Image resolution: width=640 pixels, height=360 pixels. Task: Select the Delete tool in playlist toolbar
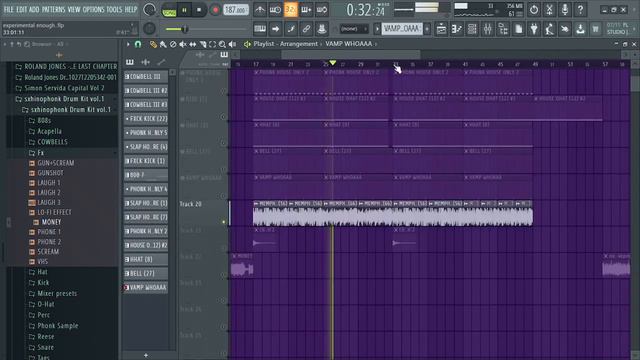(173, 44)
